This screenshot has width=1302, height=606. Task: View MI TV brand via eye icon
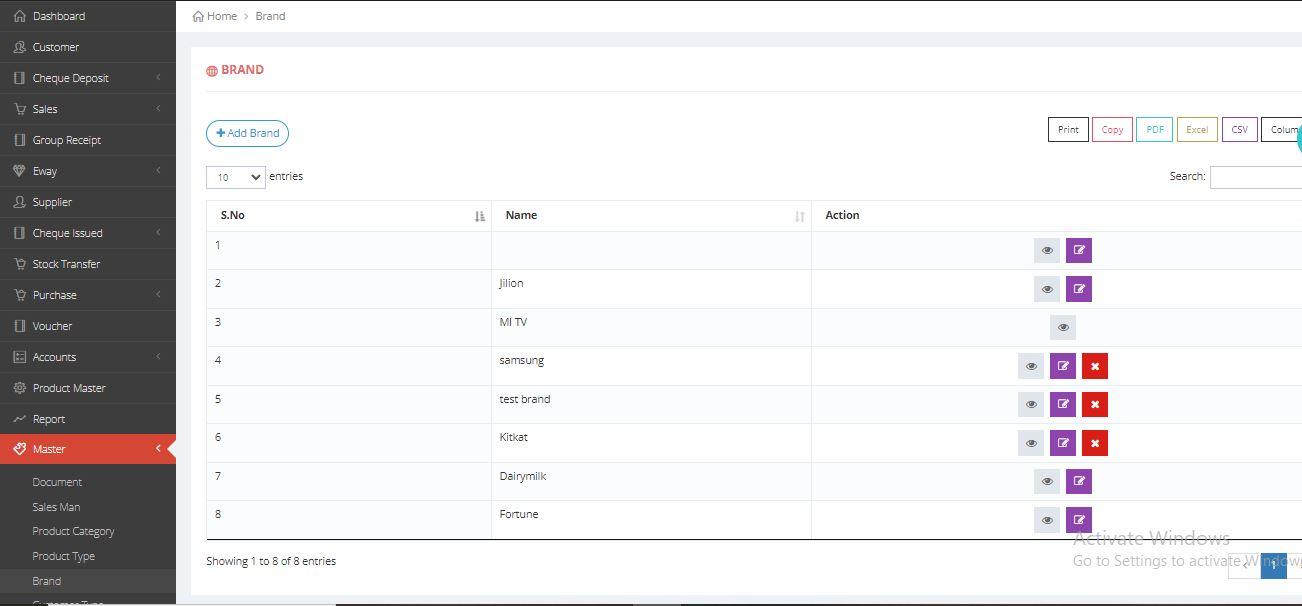(1062, 327)
